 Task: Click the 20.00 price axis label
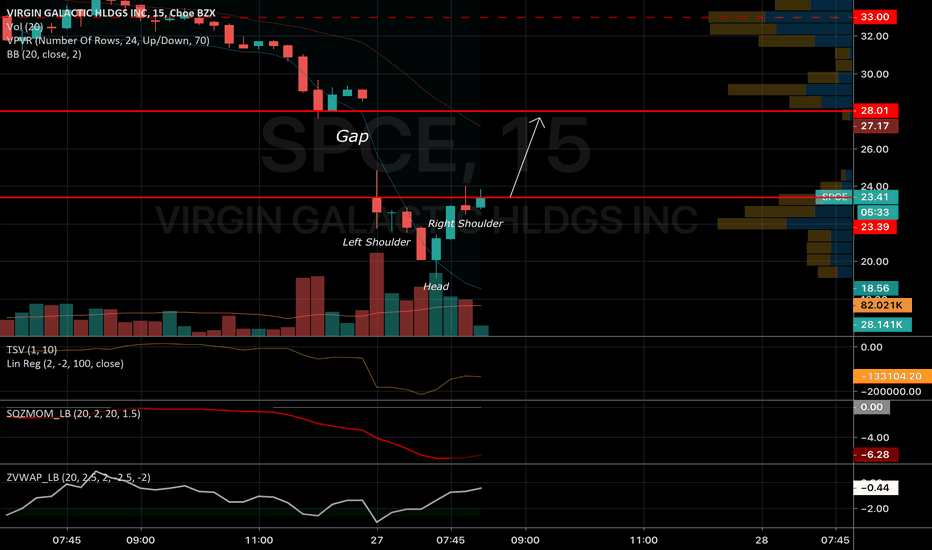pyautogui.click(x=875, y=262)
